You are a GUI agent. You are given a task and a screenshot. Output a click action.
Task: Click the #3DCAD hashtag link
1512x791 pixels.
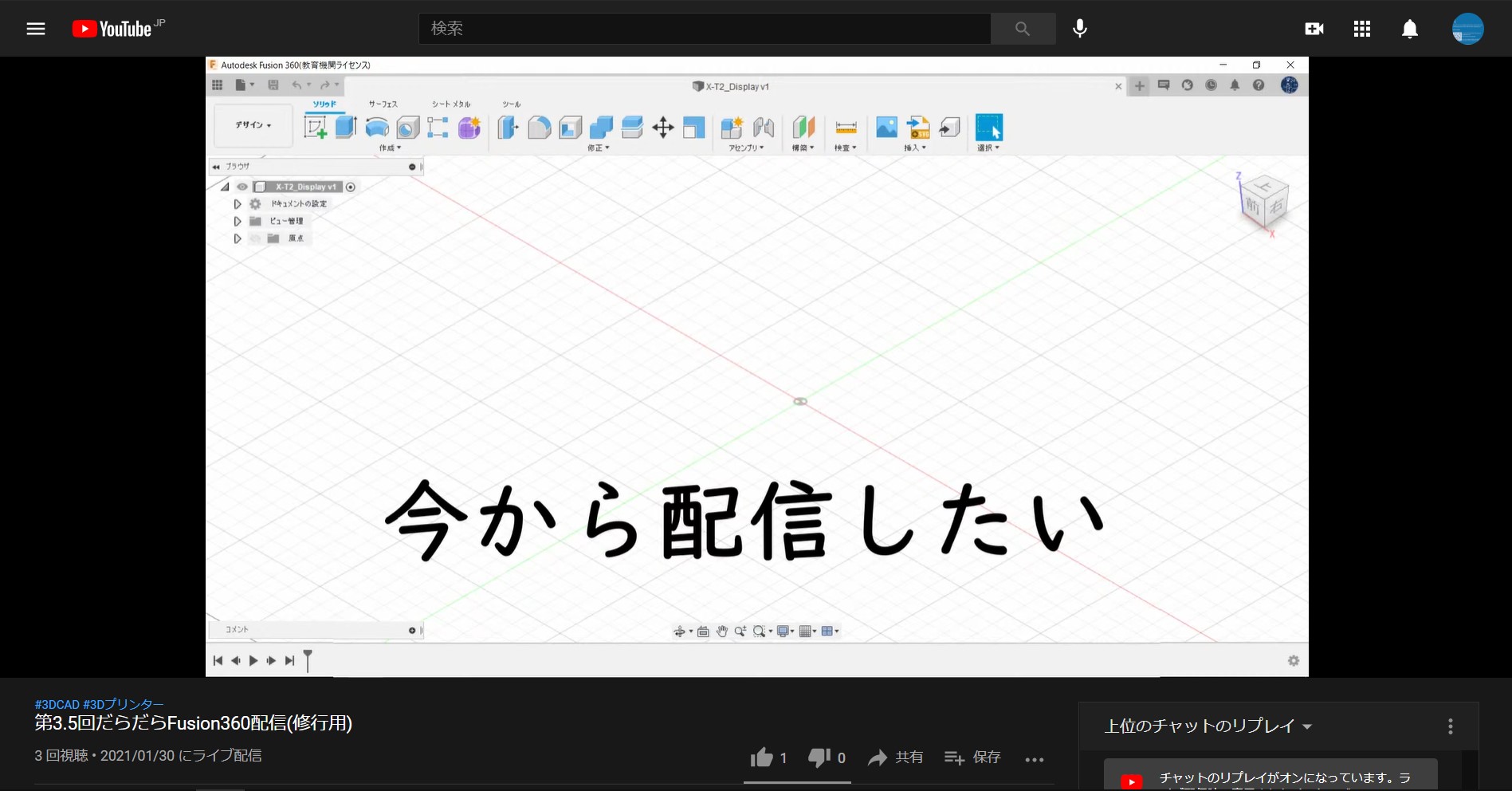pyautogui.click(x=57, y=705)
